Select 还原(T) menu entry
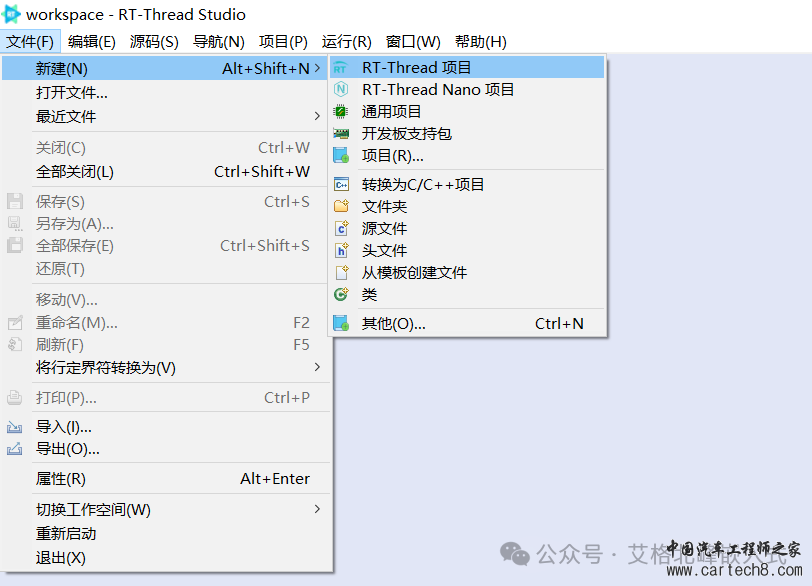This screenshot has height=586, width=812. [x=166, y=269]
